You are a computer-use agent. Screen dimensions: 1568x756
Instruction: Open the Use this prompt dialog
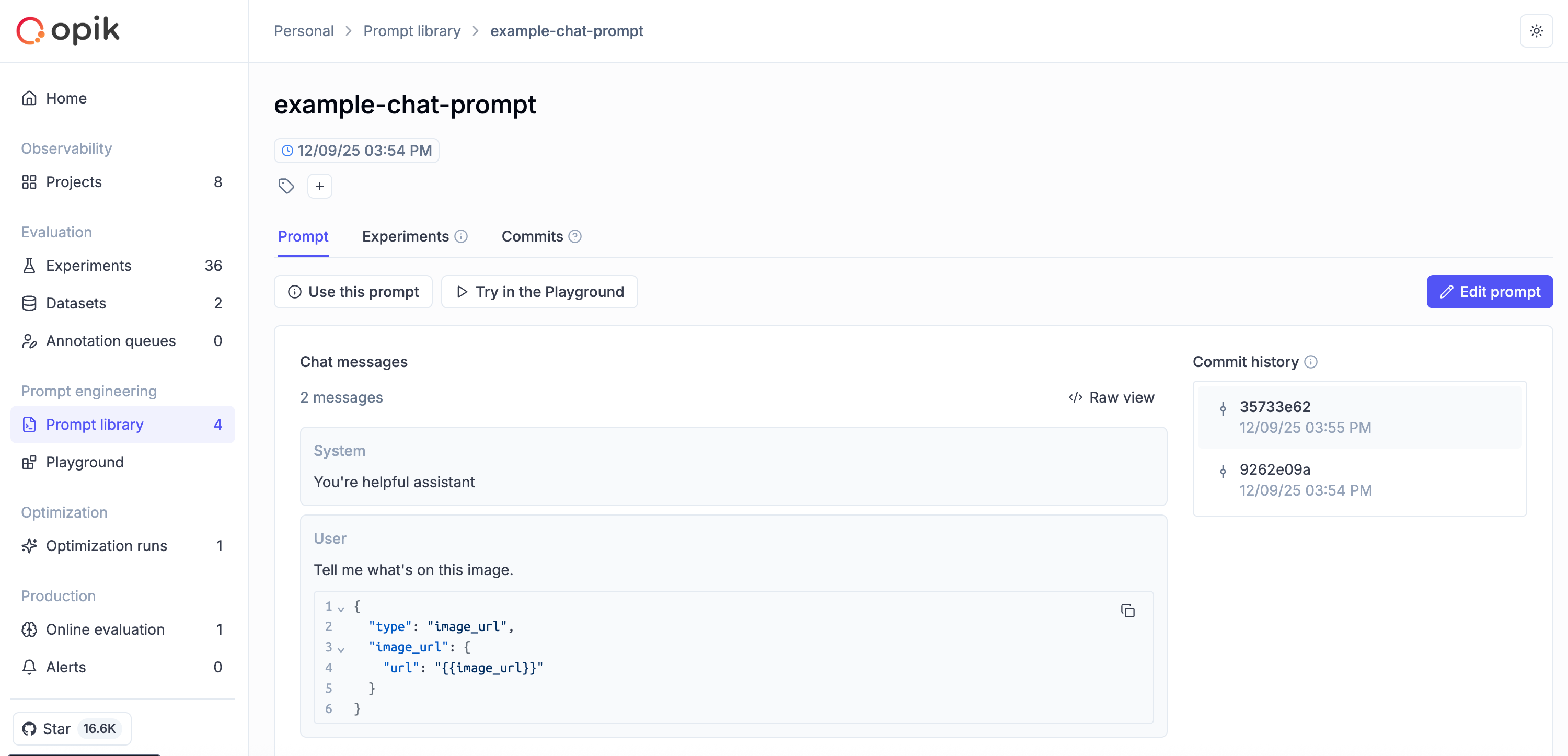point(353,292)
